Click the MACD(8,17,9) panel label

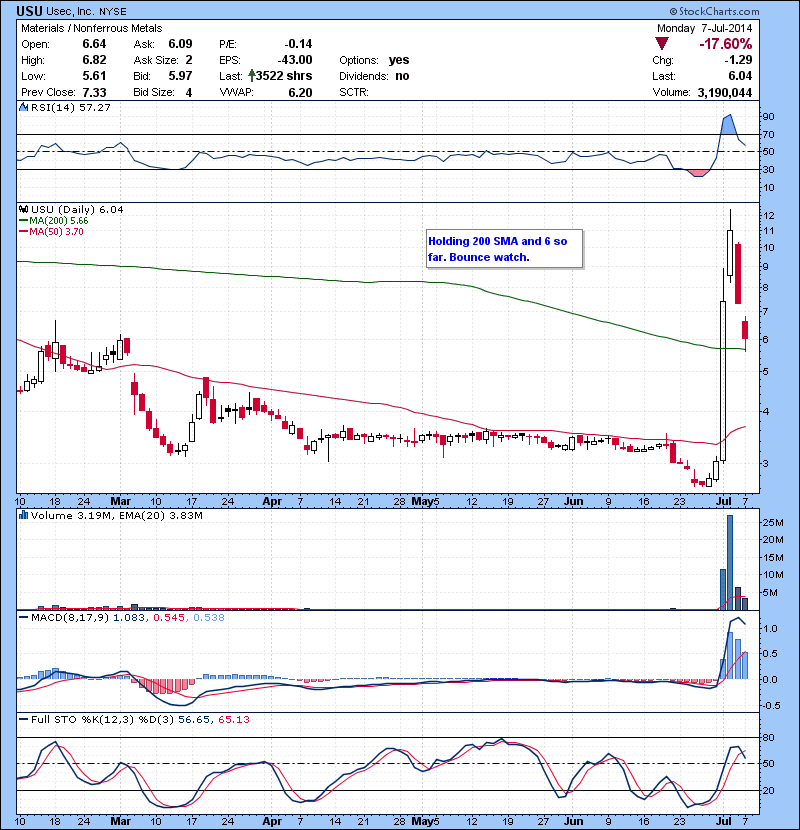pyautogui.click(x=70, y=617)
